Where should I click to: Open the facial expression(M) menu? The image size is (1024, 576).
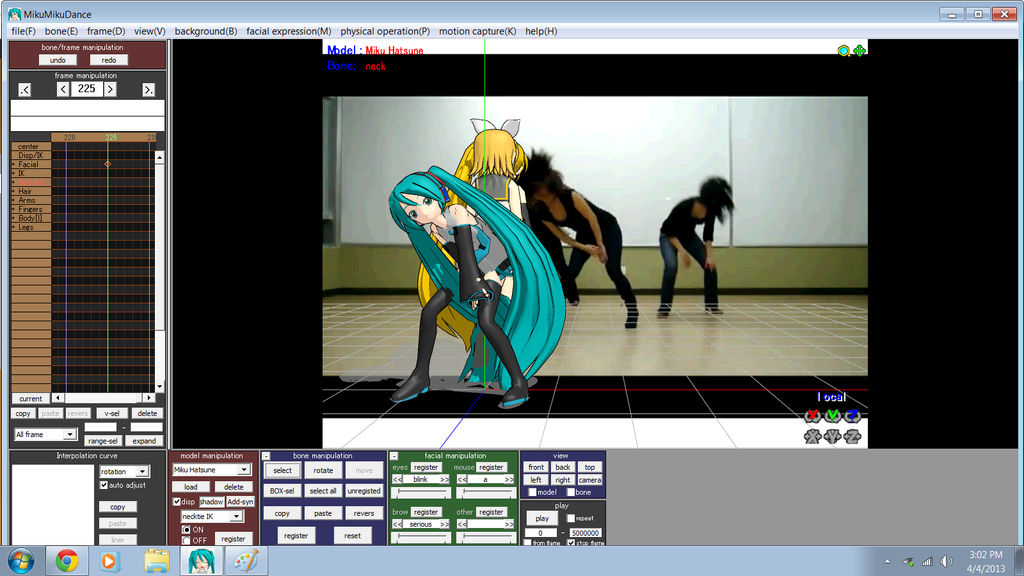click(x=289, y=31)
